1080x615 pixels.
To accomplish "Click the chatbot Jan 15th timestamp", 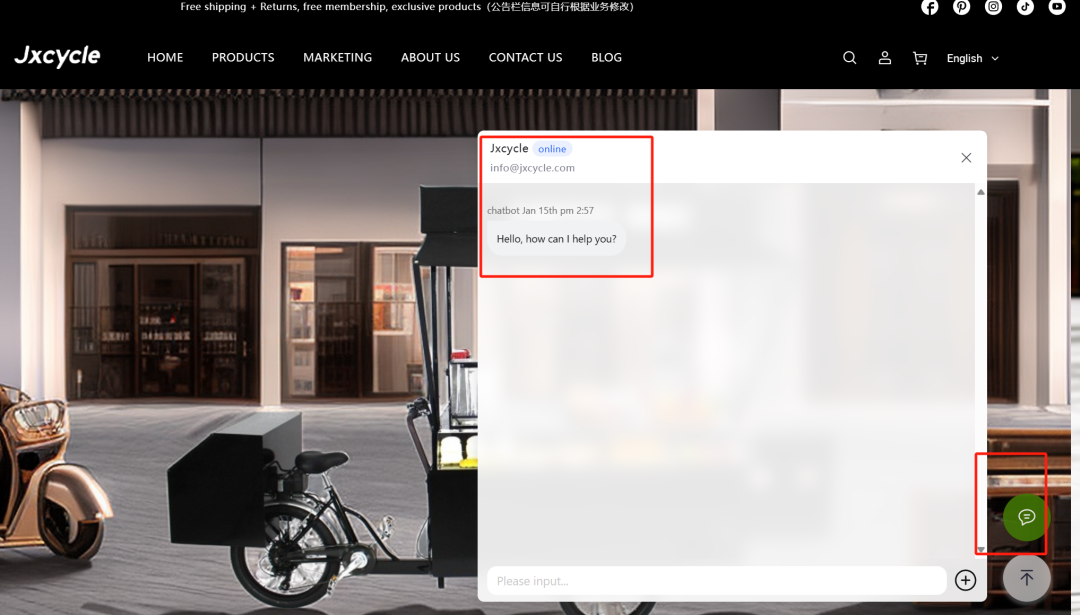I will [x=540, y=211].
